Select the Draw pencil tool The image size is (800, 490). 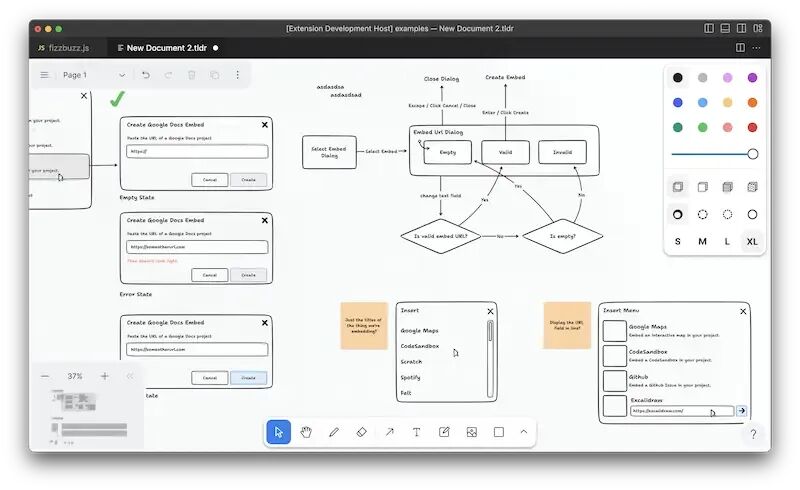tap(334, 432)
